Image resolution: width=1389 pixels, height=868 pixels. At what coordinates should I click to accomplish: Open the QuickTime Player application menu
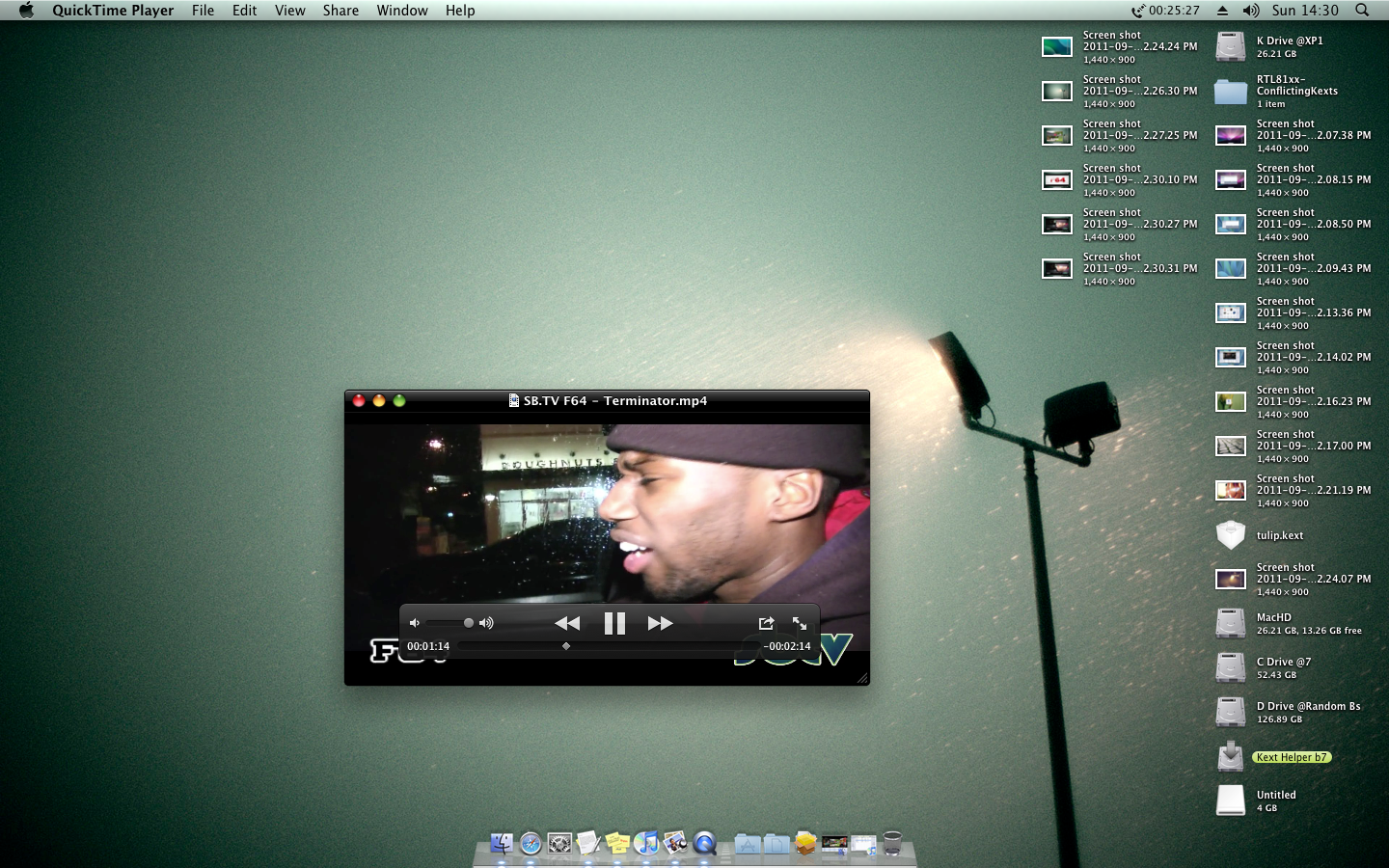pos(113,11)
